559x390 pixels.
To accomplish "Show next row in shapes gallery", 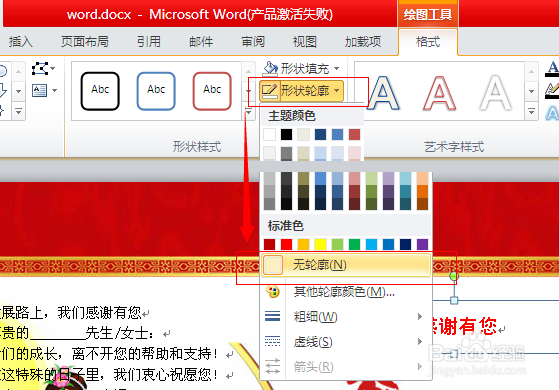I will tap(19, 92).
